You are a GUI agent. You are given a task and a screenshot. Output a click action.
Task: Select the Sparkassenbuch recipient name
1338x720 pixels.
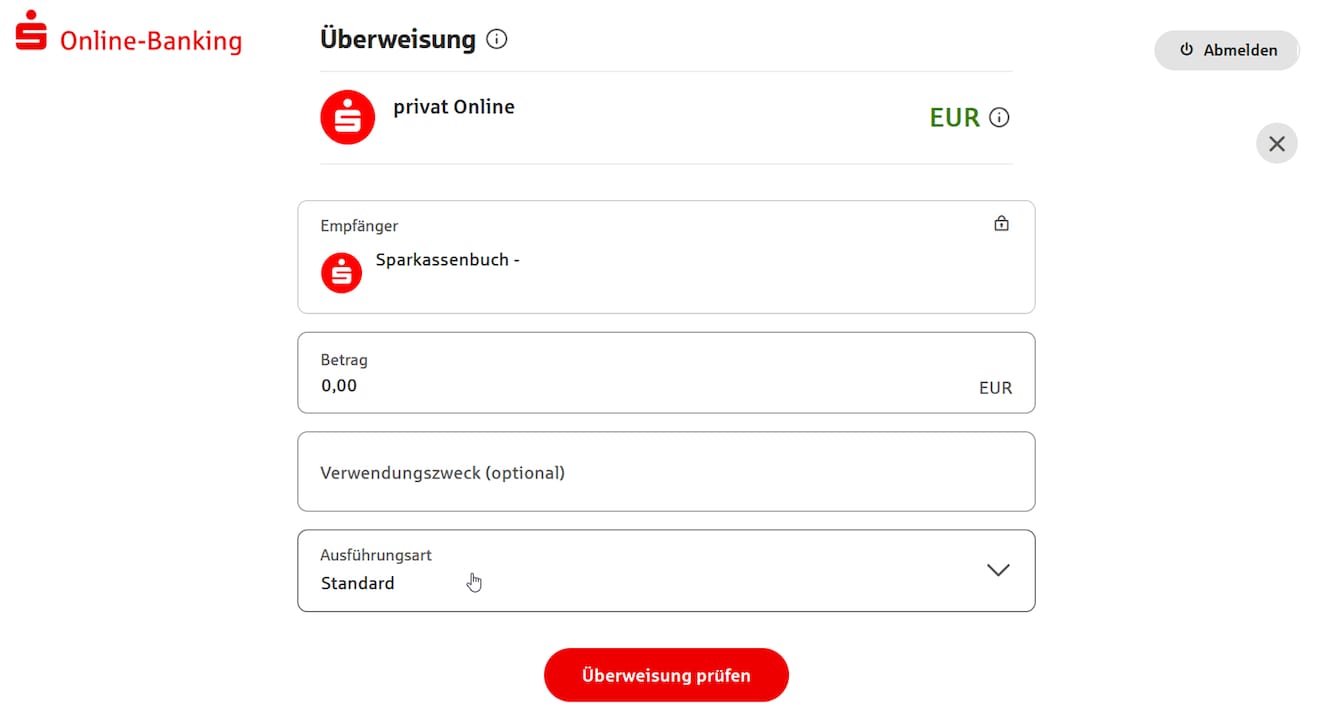(447, 259)
